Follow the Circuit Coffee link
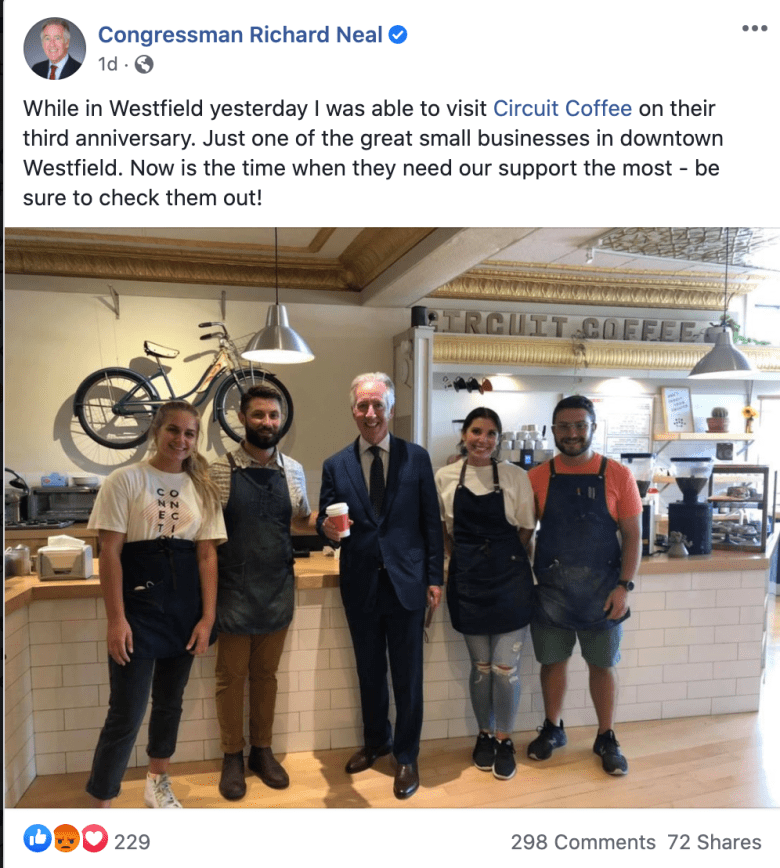The image size is (780, 868). click(x=562, y=108)
